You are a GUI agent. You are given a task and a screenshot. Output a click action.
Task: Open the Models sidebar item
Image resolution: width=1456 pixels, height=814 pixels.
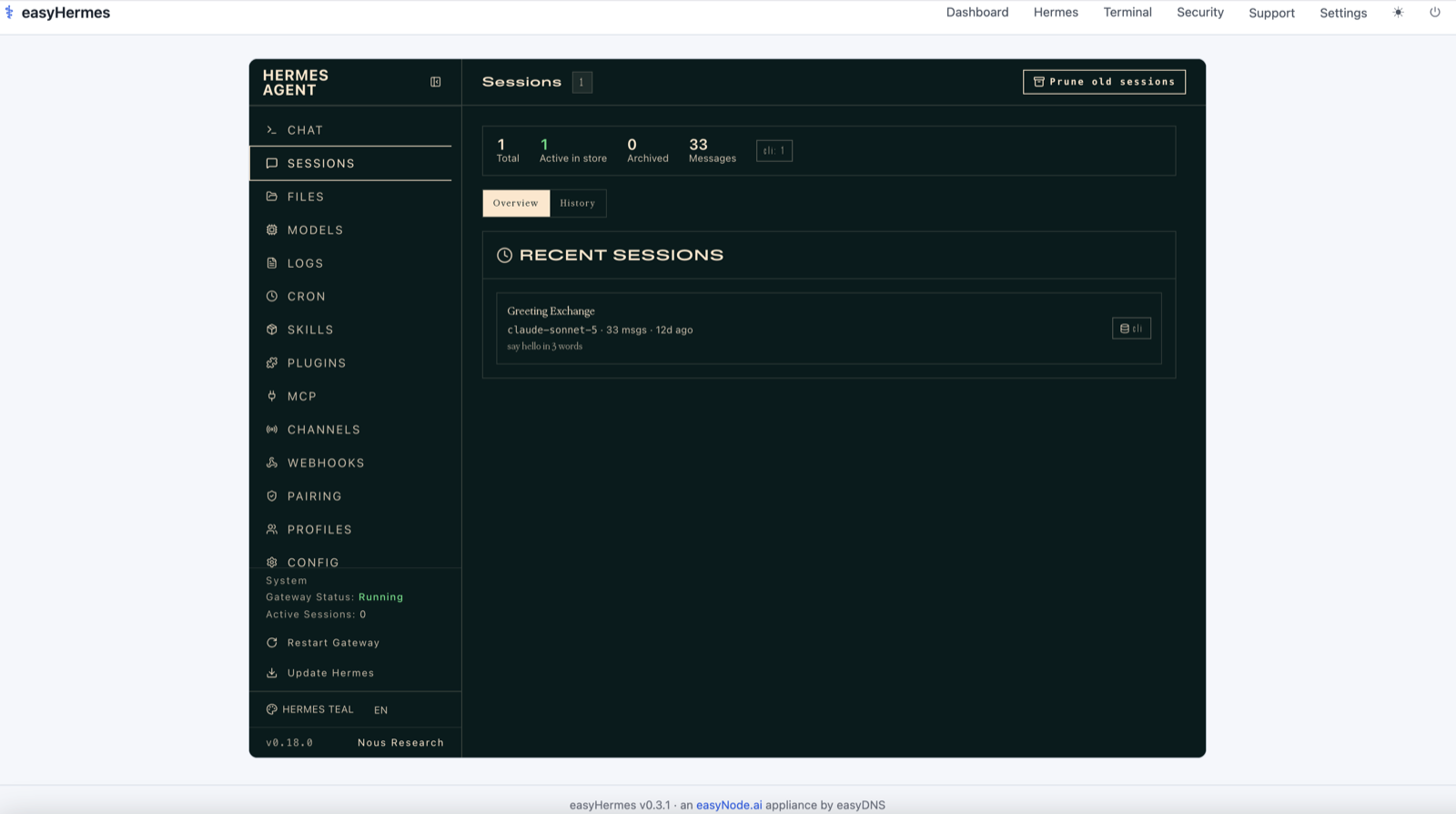coord(350,230)
